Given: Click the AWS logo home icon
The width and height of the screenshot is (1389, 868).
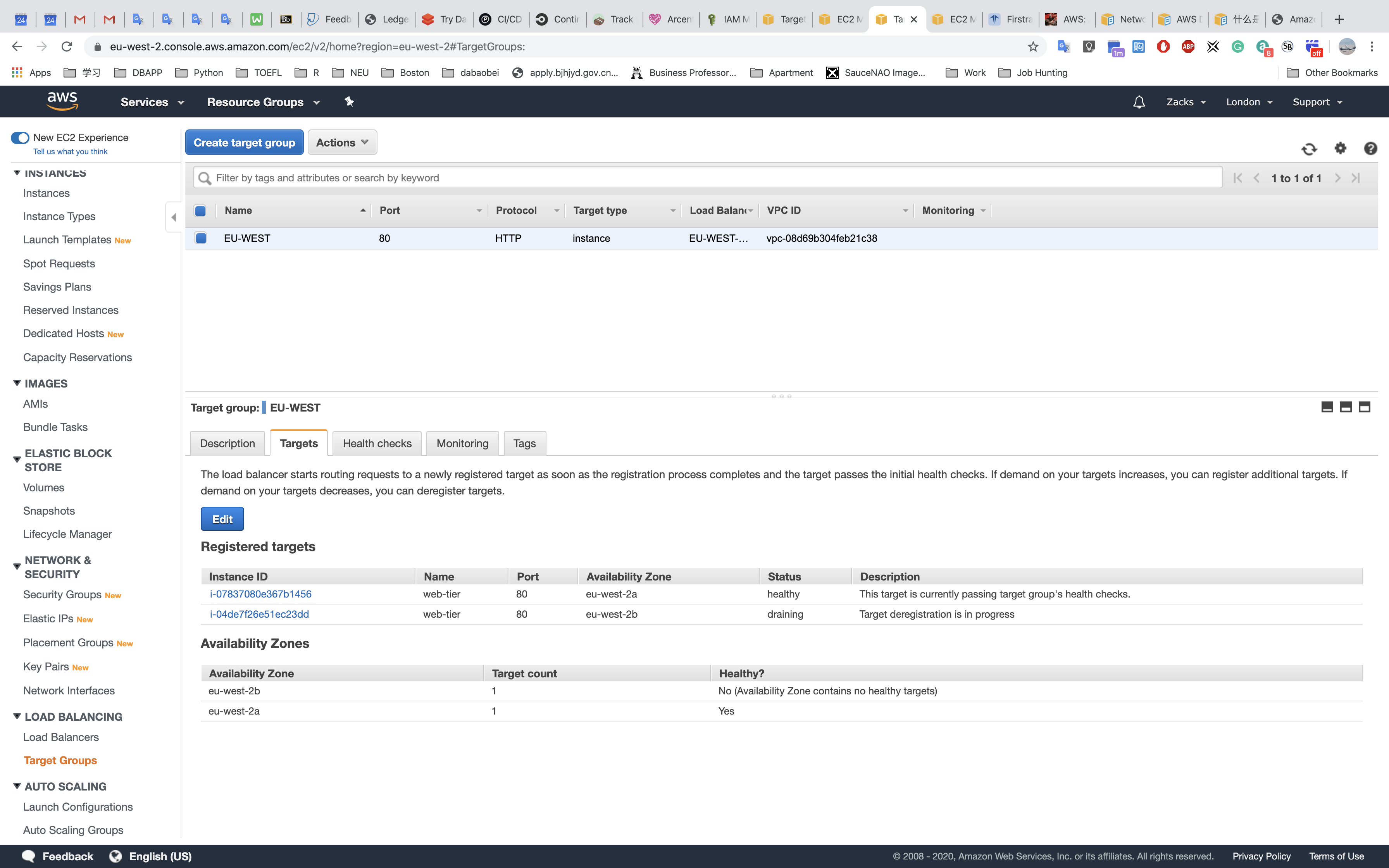Looking at the screenshot, I should 62,101.
